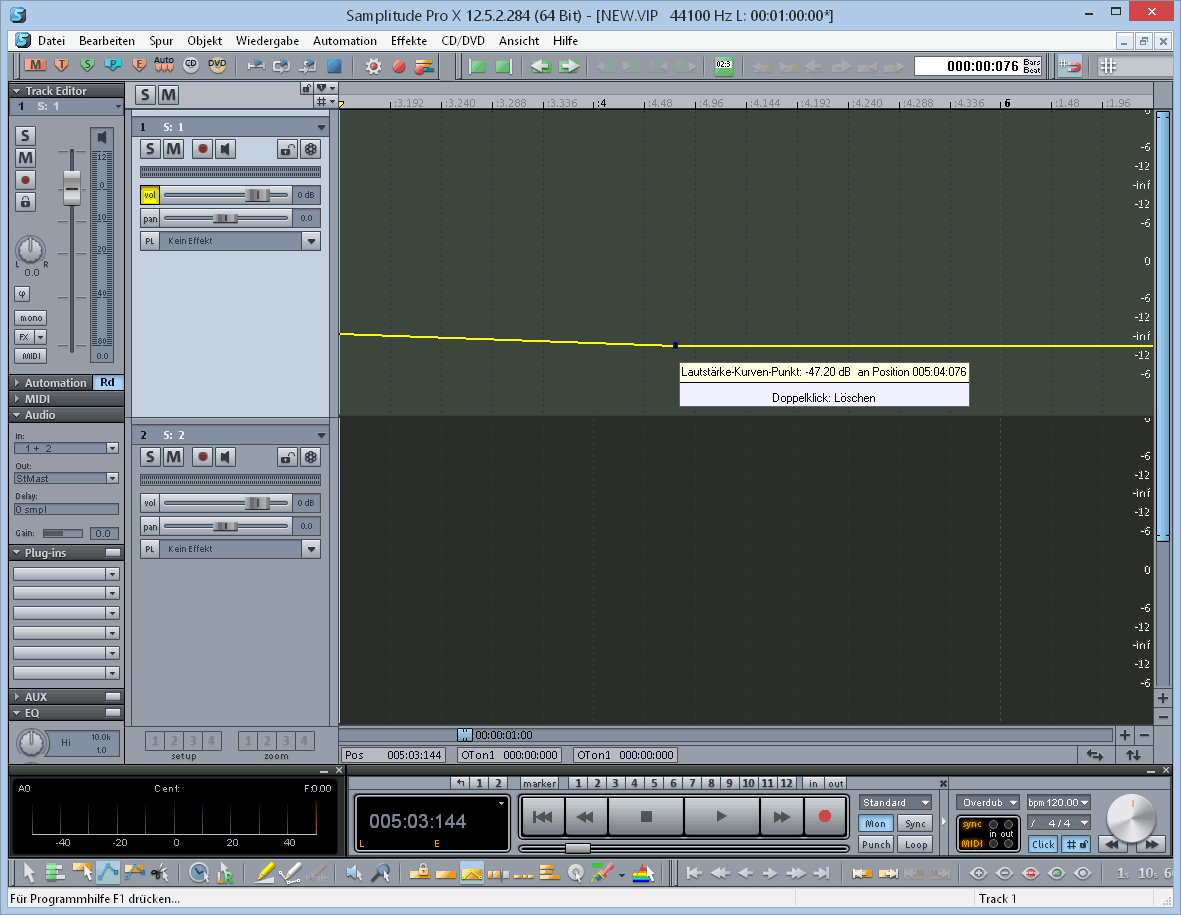Click the CD icon in the top toolbar

[191, 66]
